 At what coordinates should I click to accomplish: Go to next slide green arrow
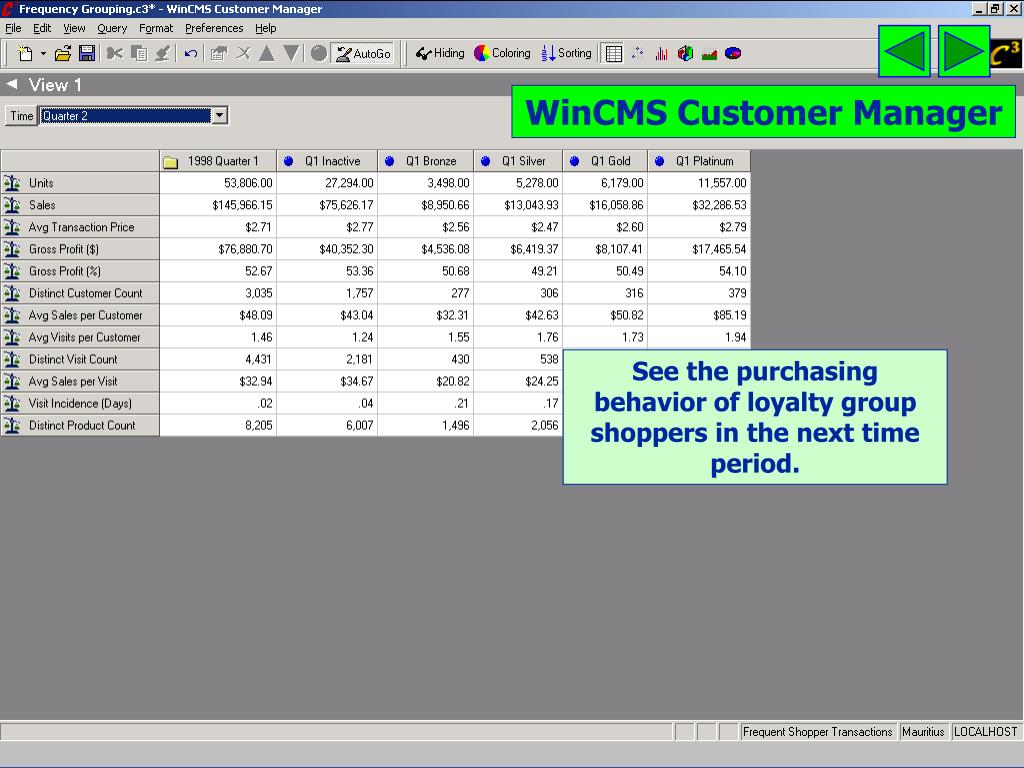click(964, 51)
